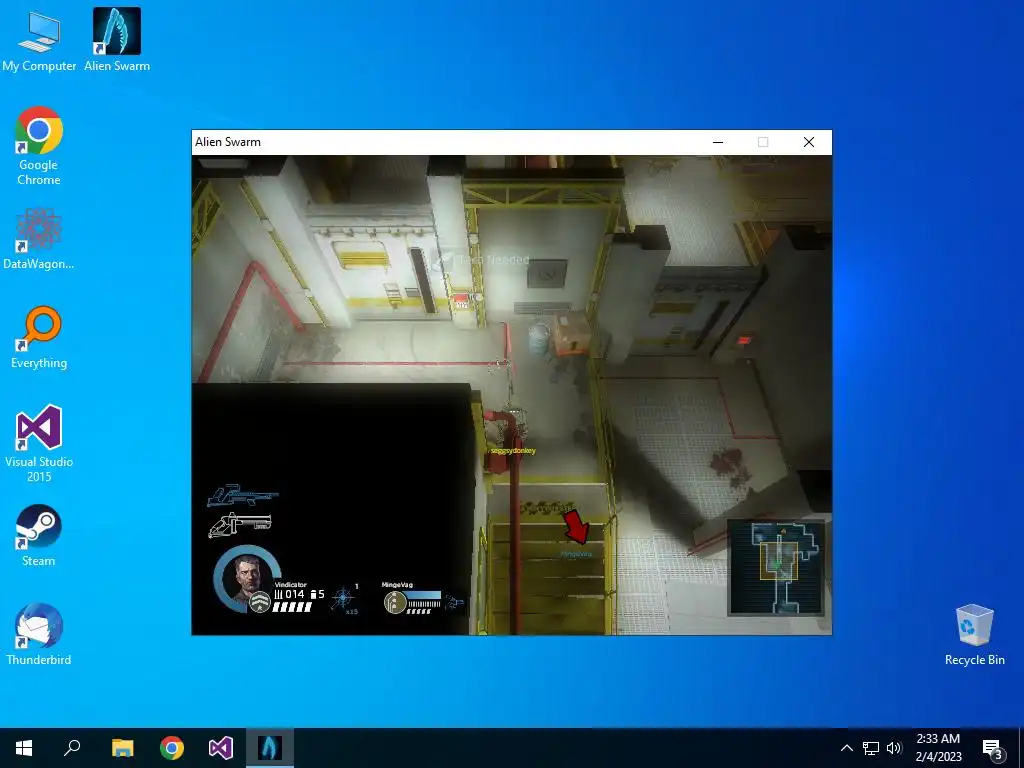Minimize the Alien Swarm window
The height and width of the screenshot is (768, 1024).
click(x=718, y=142)
